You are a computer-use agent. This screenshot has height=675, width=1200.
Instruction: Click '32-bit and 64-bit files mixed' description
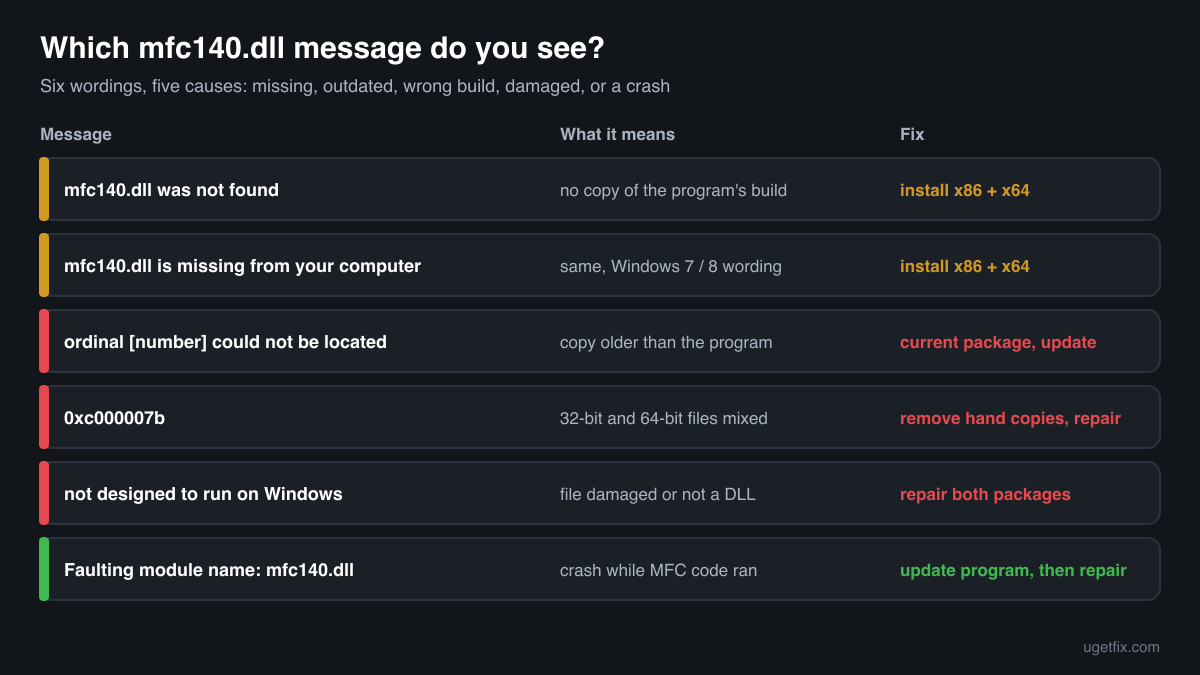(664, 418)
